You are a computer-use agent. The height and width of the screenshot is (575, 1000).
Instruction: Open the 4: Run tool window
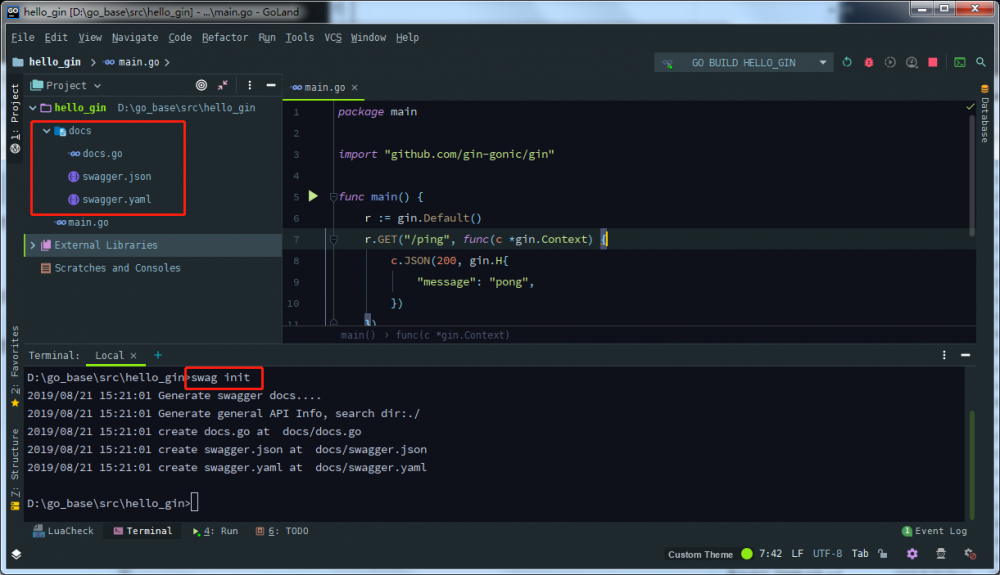click(216, 531)
